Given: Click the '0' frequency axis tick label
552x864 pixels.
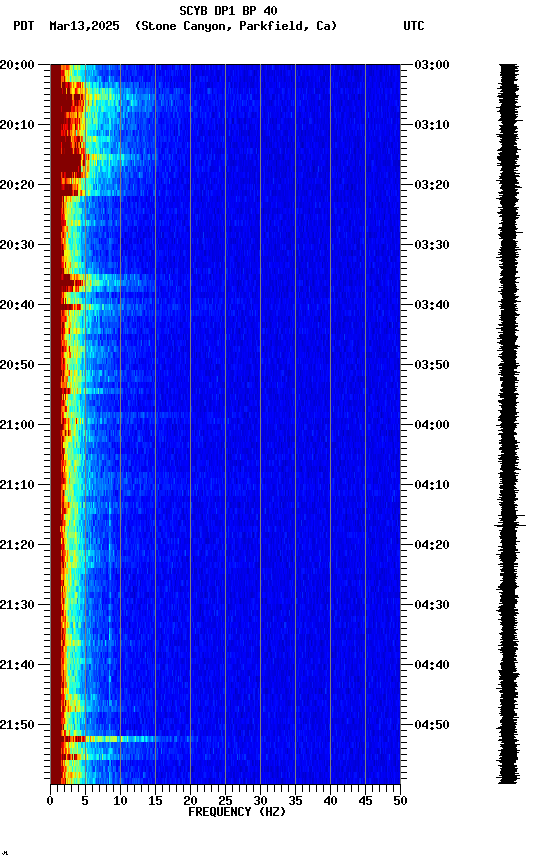Looking at the screenshot, I should click(50, 801).
